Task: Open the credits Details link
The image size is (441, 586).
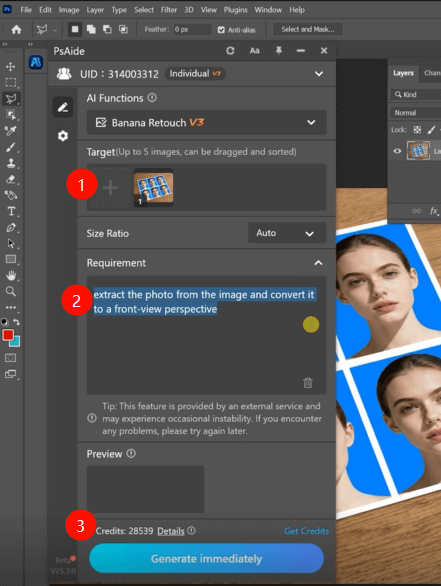Action: coord(171,531)
